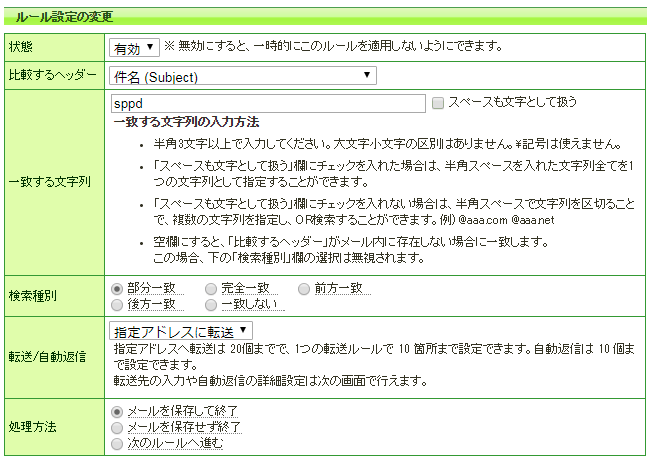Viewport: 650px width, 463px height.
Task: Open the 状態 dropdown showing 有効
Action: (133, 47)
